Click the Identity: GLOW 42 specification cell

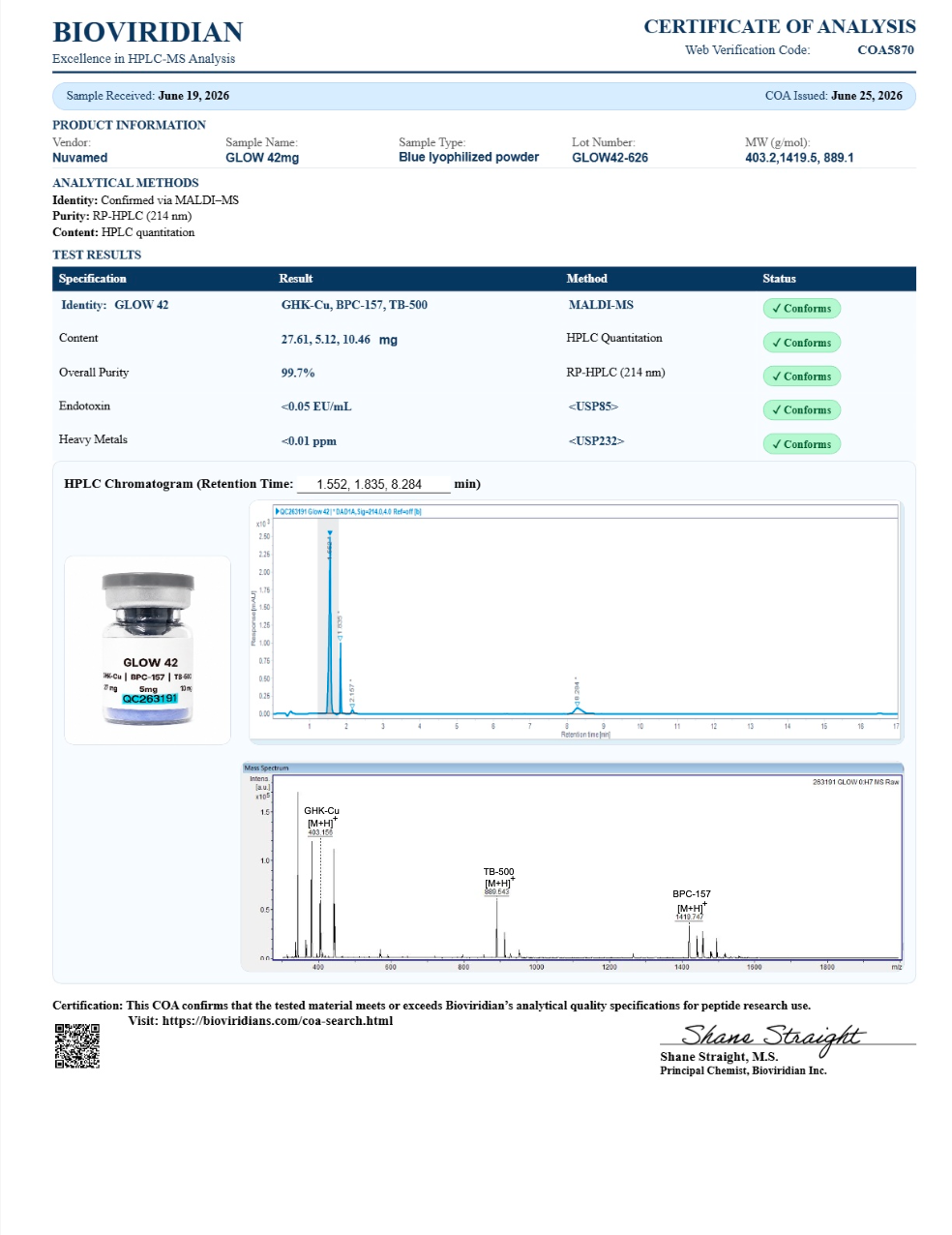tap(115, 305)
